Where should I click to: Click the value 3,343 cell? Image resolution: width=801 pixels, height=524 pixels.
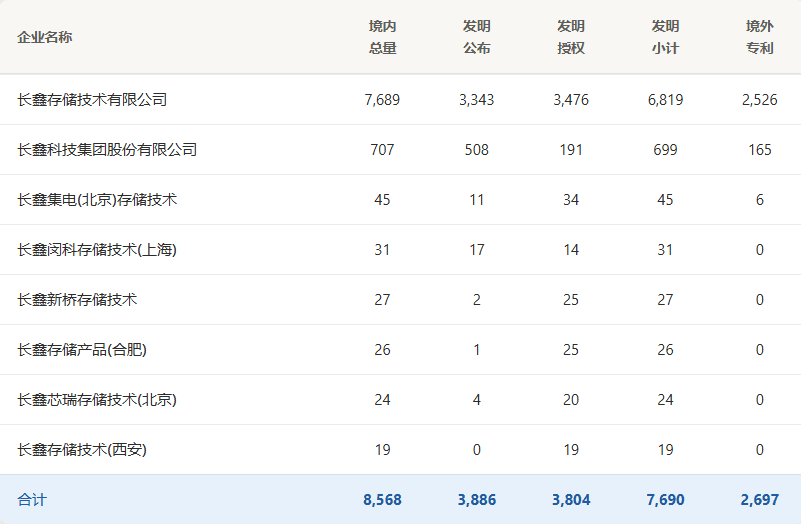(477, 100)
